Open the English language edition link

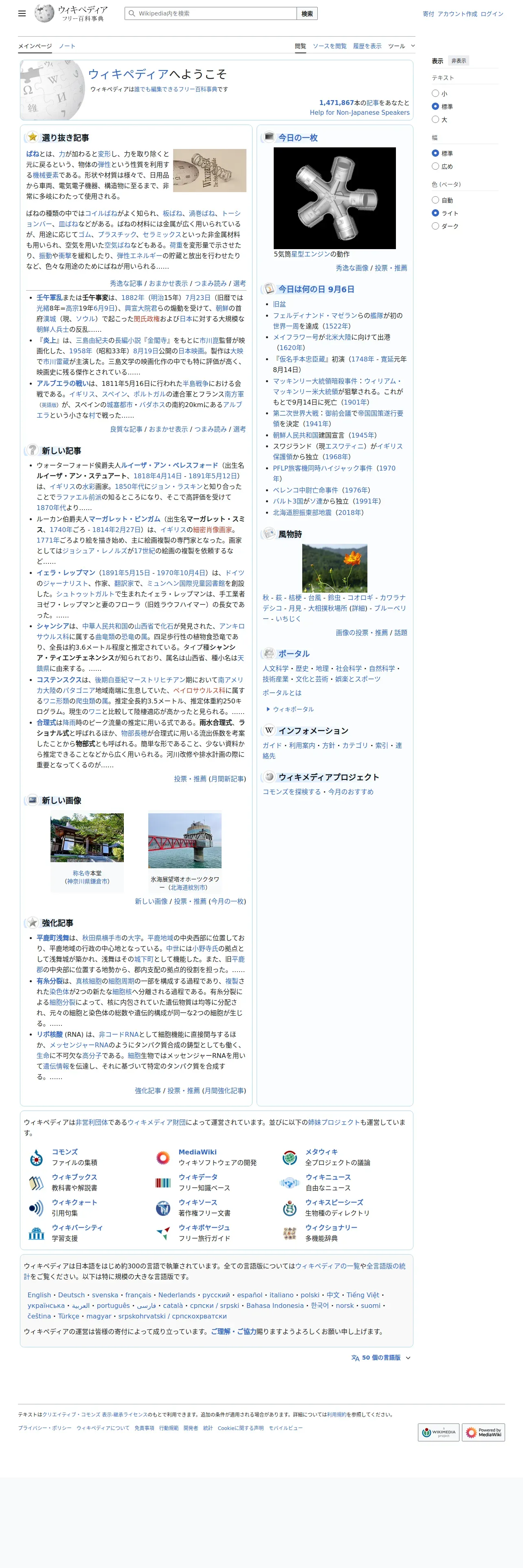pos(39,1295)
